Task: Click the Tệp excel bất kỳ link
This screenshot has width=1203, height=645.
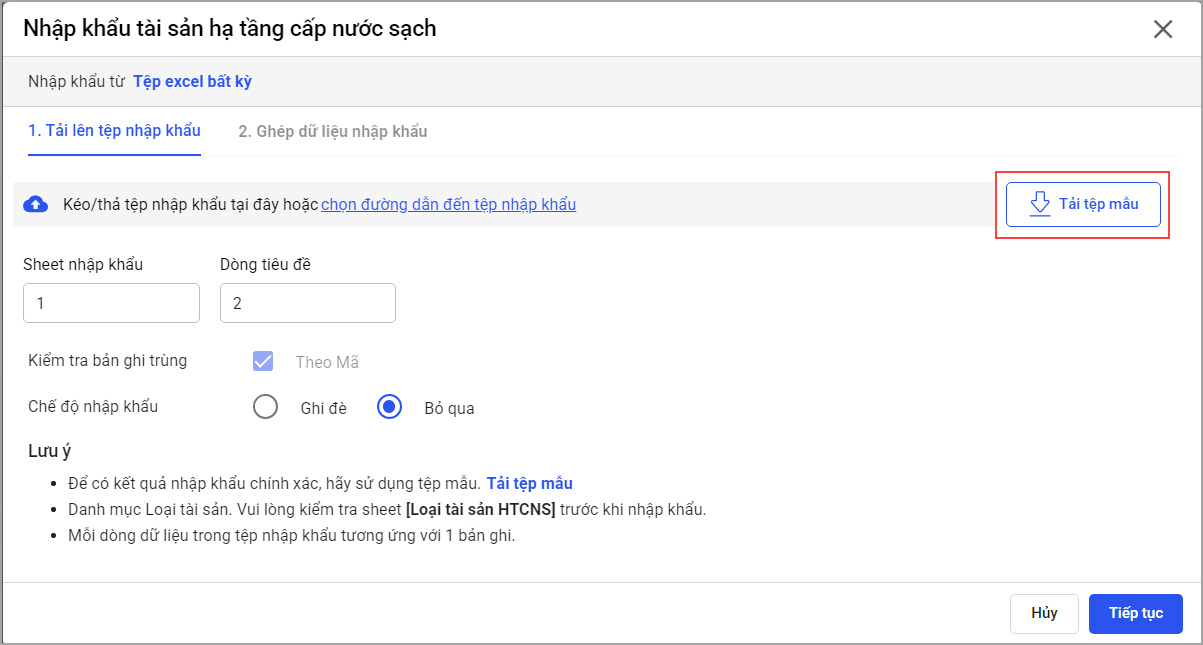Action: [192, 82]
